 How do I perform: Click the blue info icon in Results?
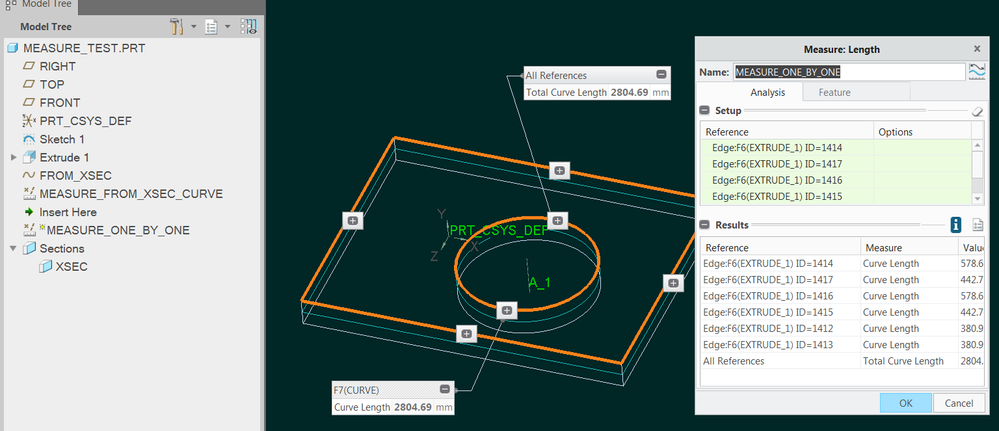coord(956,224)
